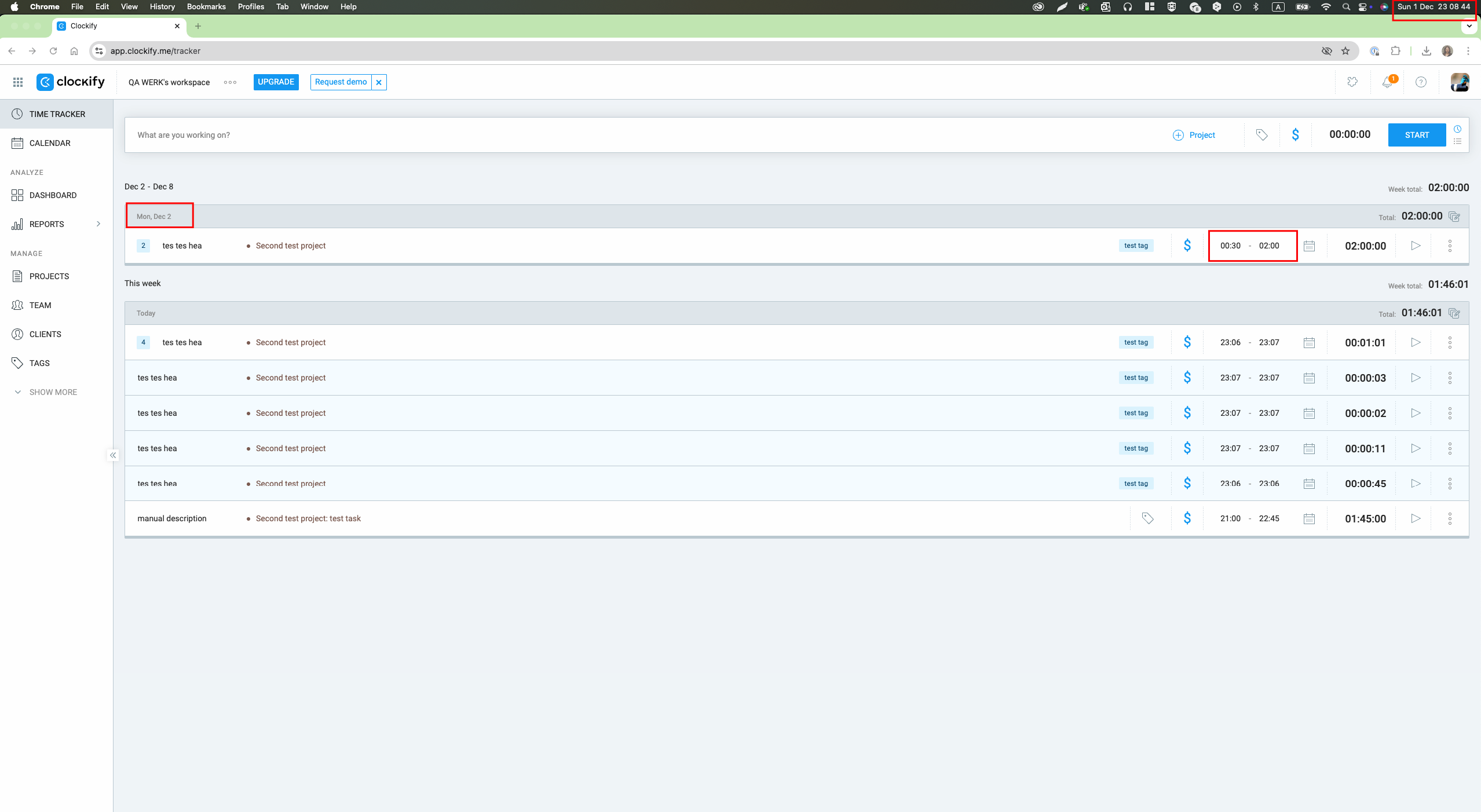Click the Clockify logo
This screenshot has height=812, width=1481.
pyautogui.click(x=71, y=82)
